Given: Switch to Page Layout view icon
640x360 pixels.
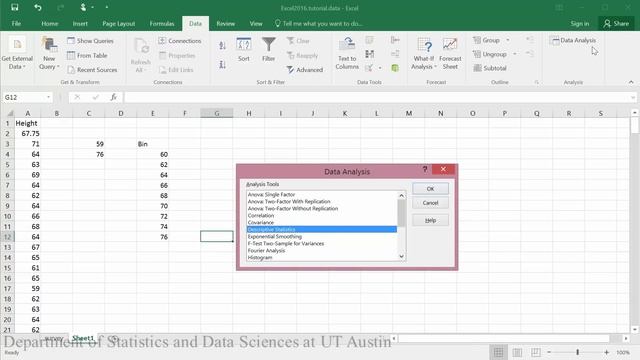Looking at the screenshot, I should (517, 352).
